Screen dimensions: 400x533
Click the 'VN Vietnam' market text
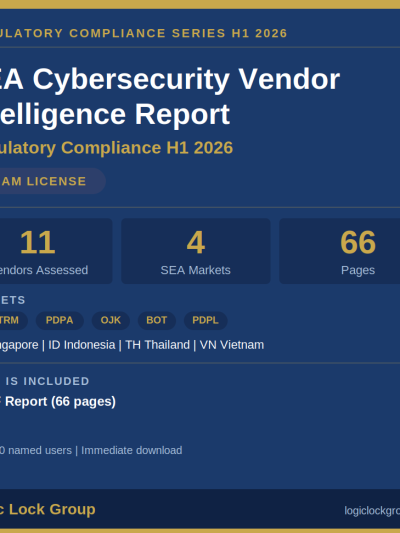pyautogui.click(x=232, y=345)
